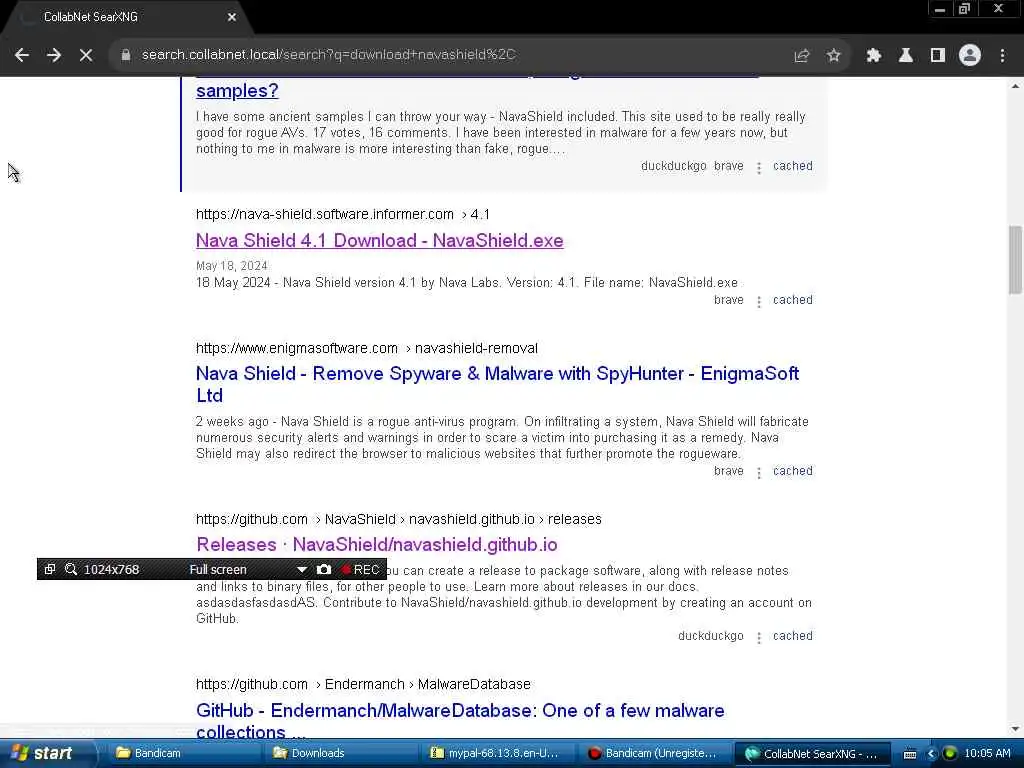Switch to Bandicam (Unregistered) taskbar item

[653, 754]
